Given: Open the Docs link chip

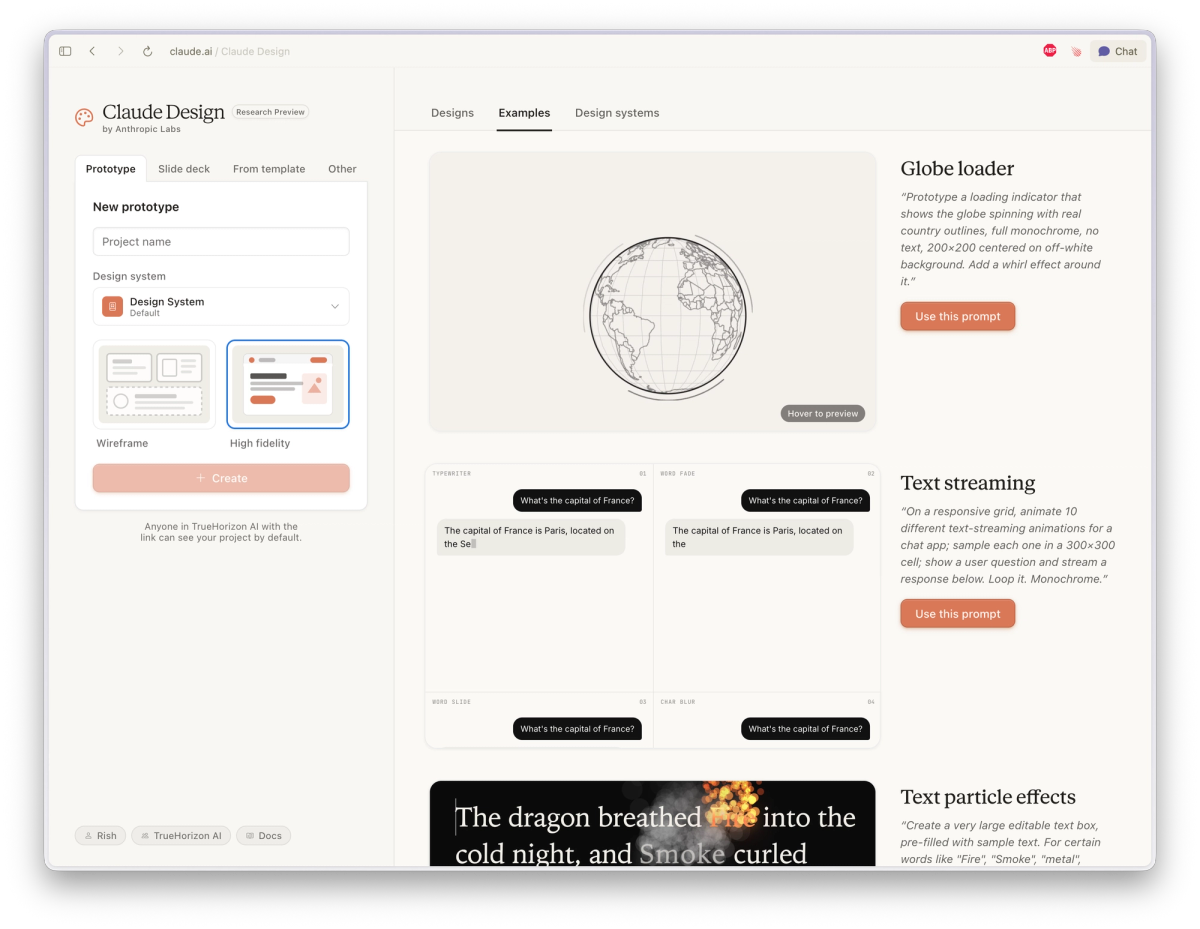Looking at the screenshot, I should coord(263,836).
